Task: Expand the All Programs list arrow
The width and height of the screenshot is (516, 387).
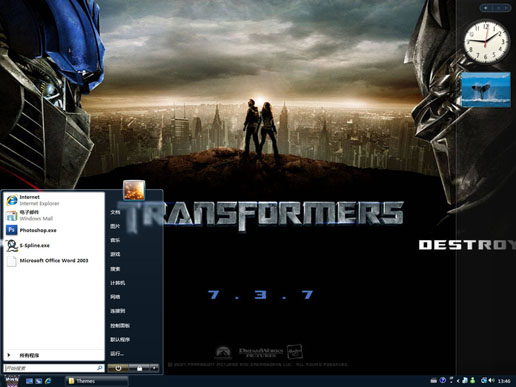Action: (x=9, y=355)
